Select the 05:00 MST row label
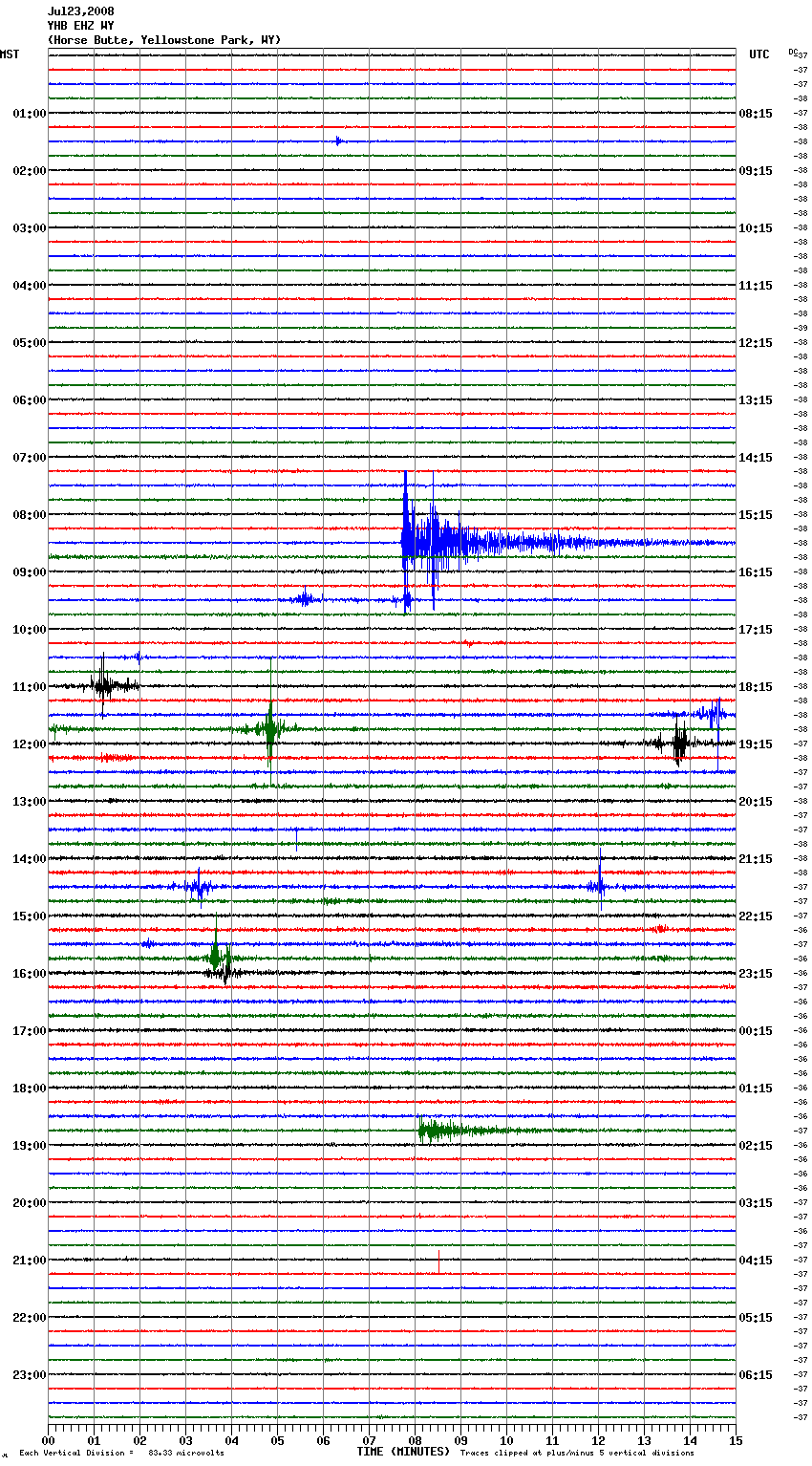 coord(30,343)
